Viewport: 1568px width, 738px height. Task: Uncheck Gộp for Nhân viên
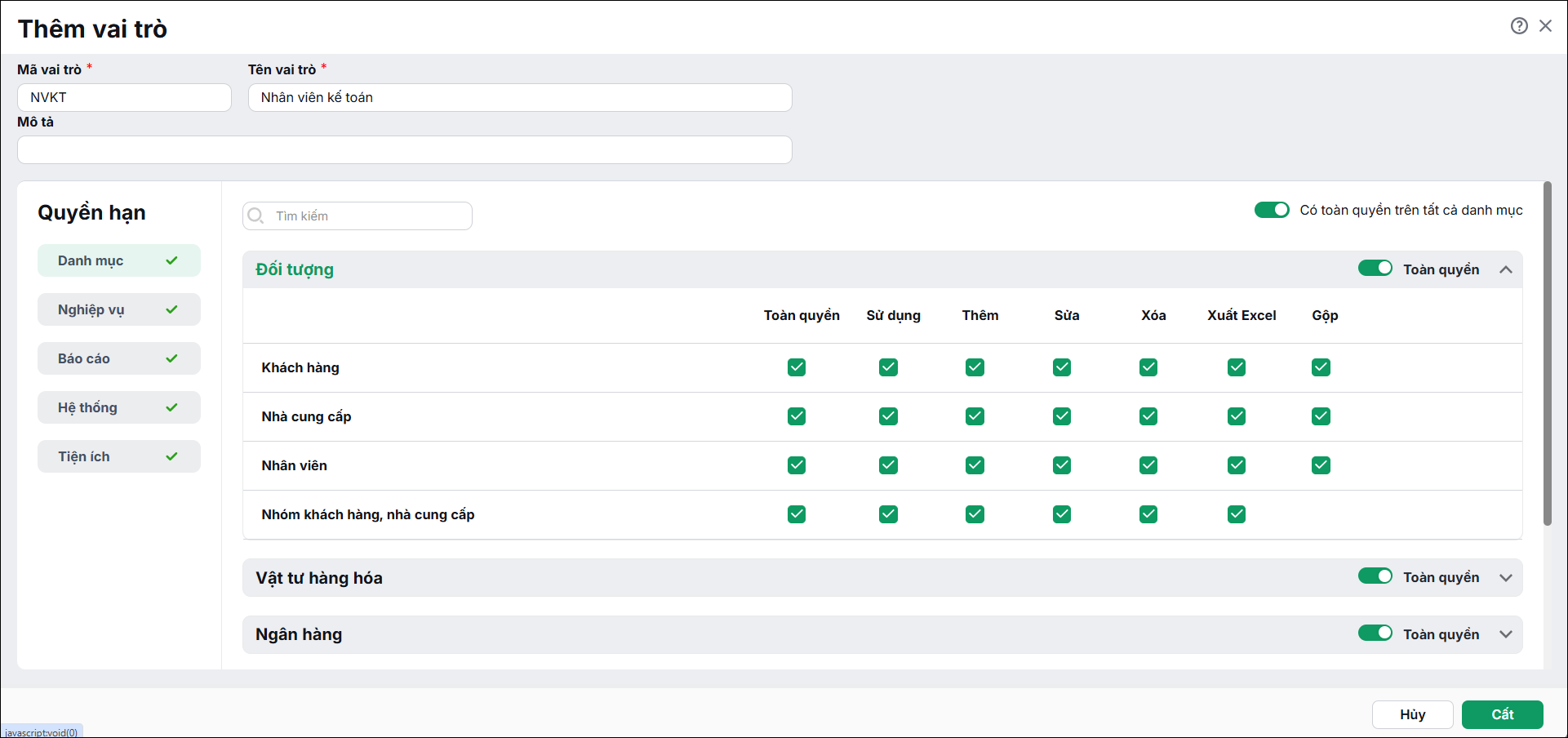pos(1321,465)
